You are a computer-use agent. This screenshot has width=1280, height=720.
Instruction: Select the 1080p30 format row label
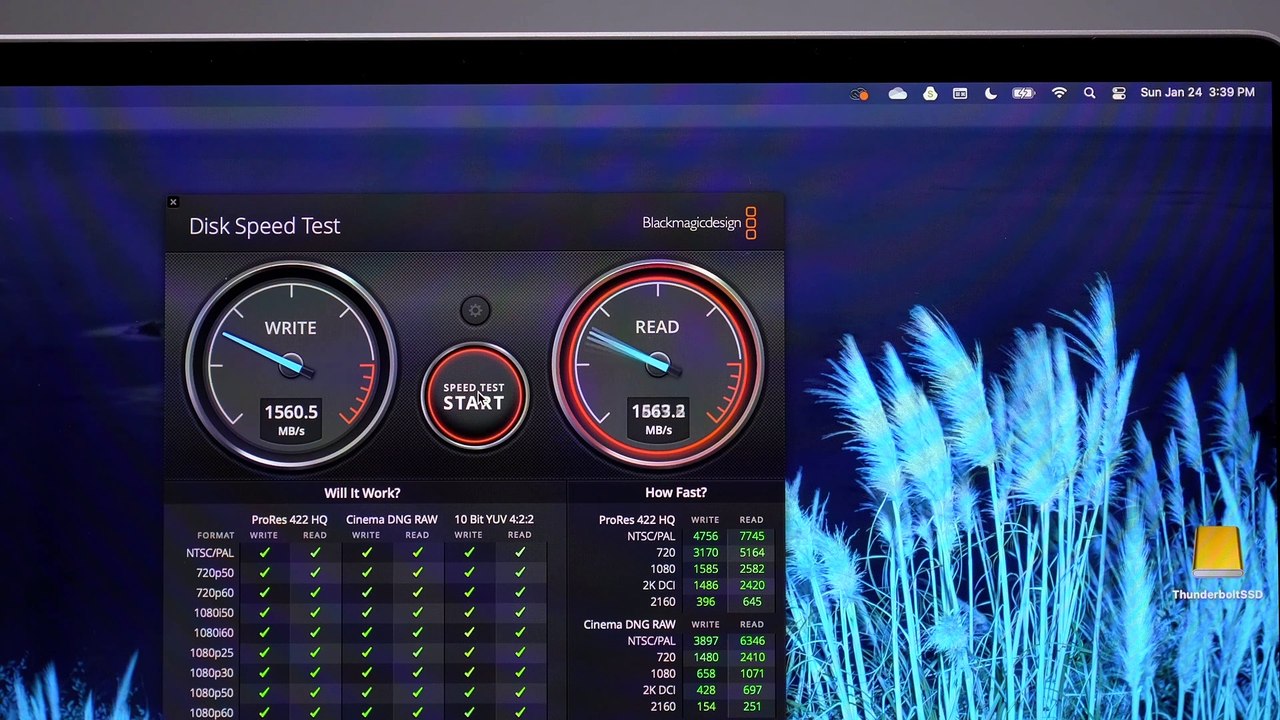[x=212, y=673]
